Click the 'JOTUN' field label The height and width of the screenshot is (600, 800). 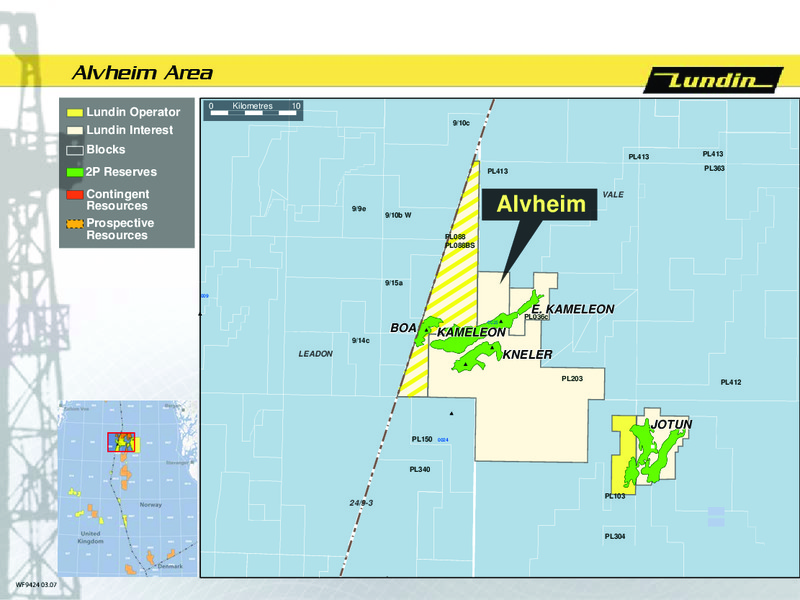pos(671,424)
